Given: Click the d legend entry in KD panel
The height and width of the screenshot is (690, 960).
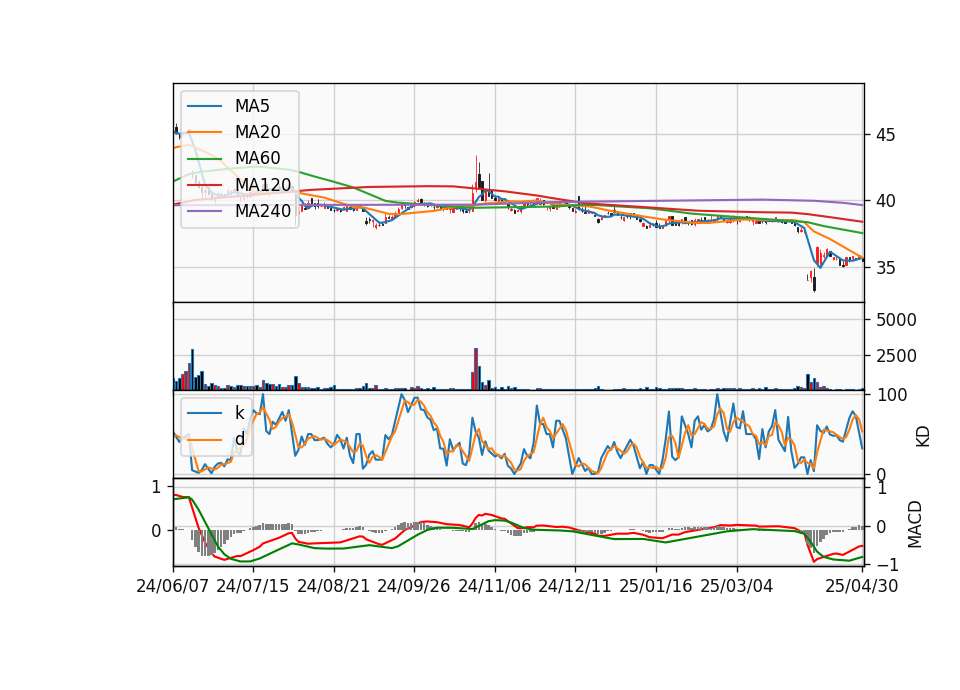Looking at the screenshot, I should click(x=239, y=438).
